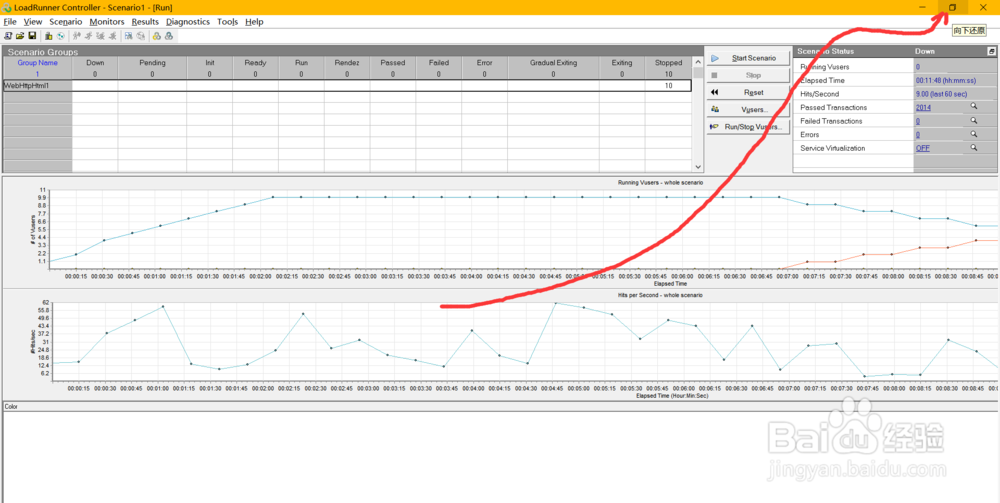Open the Failed Transactions 0 link
Viewport: 1000px width, 503px height.
918,121
